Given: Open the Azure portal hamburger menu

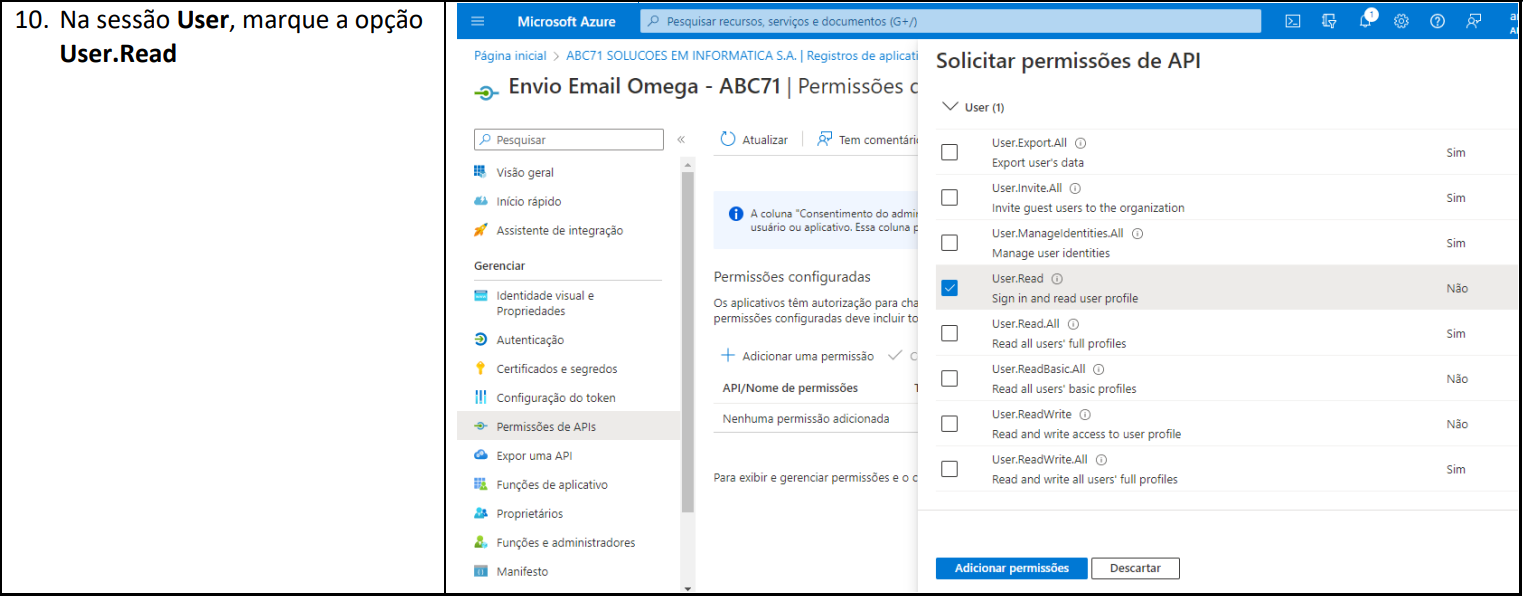Looking at the screenshot, I should click(x=477, y=21).
